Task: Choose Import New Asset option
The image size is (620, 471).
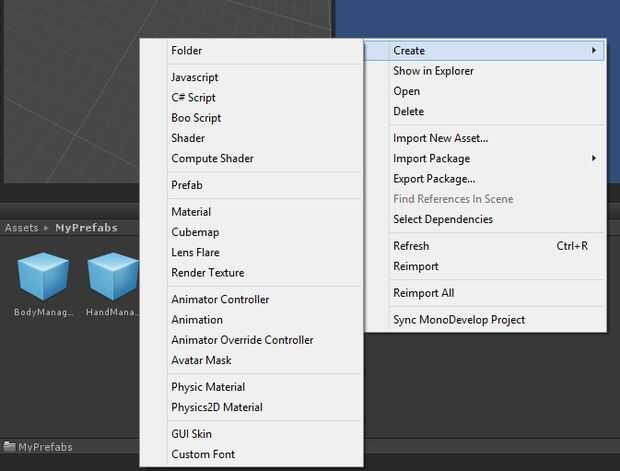Action: 440,138
